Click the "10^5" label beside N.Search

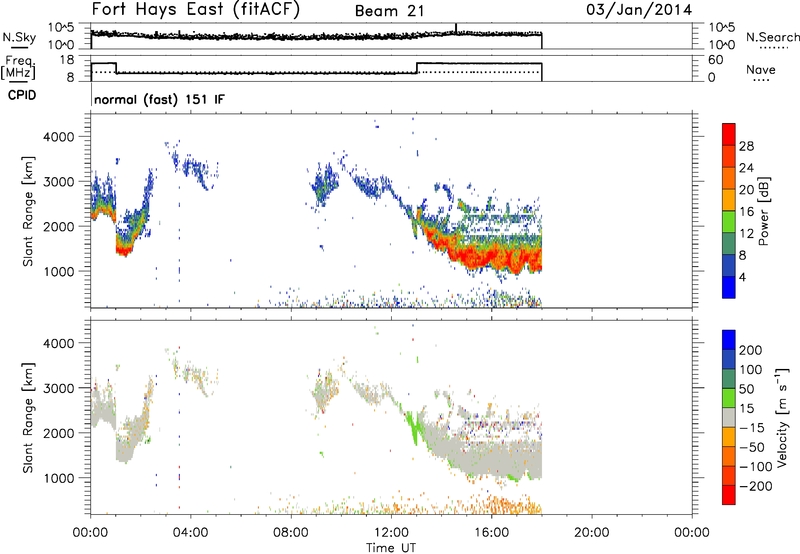pos(722,27)
